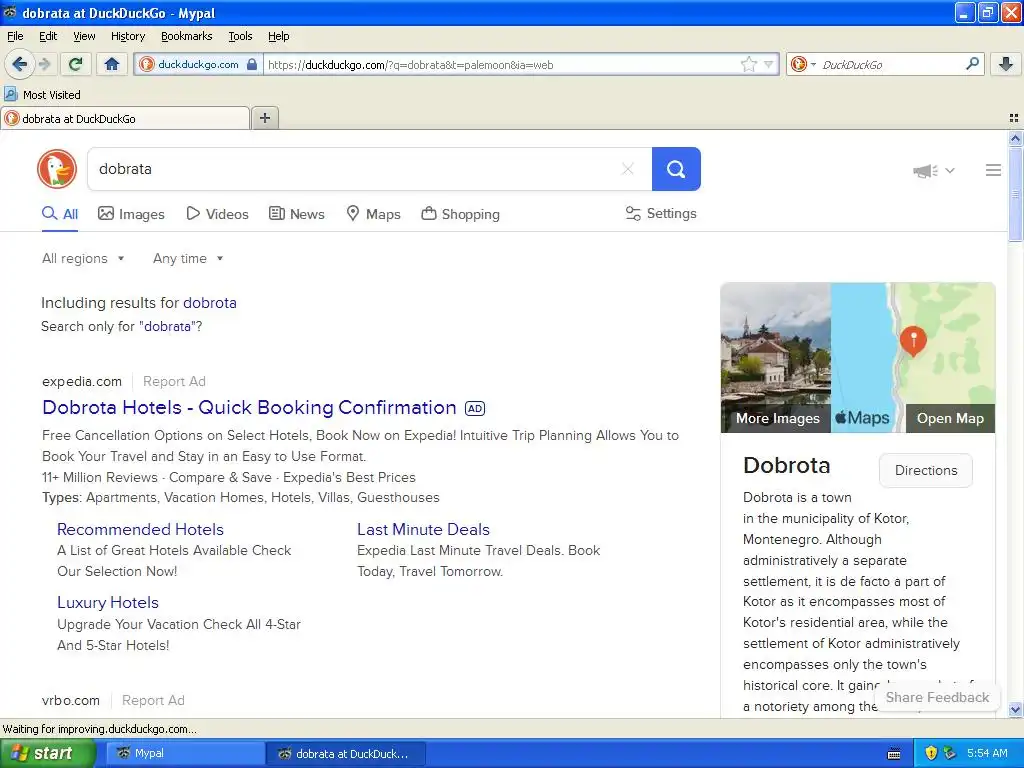
Task: Open the search engine selector in toolbar search box
Action: (x=803, y=64)
